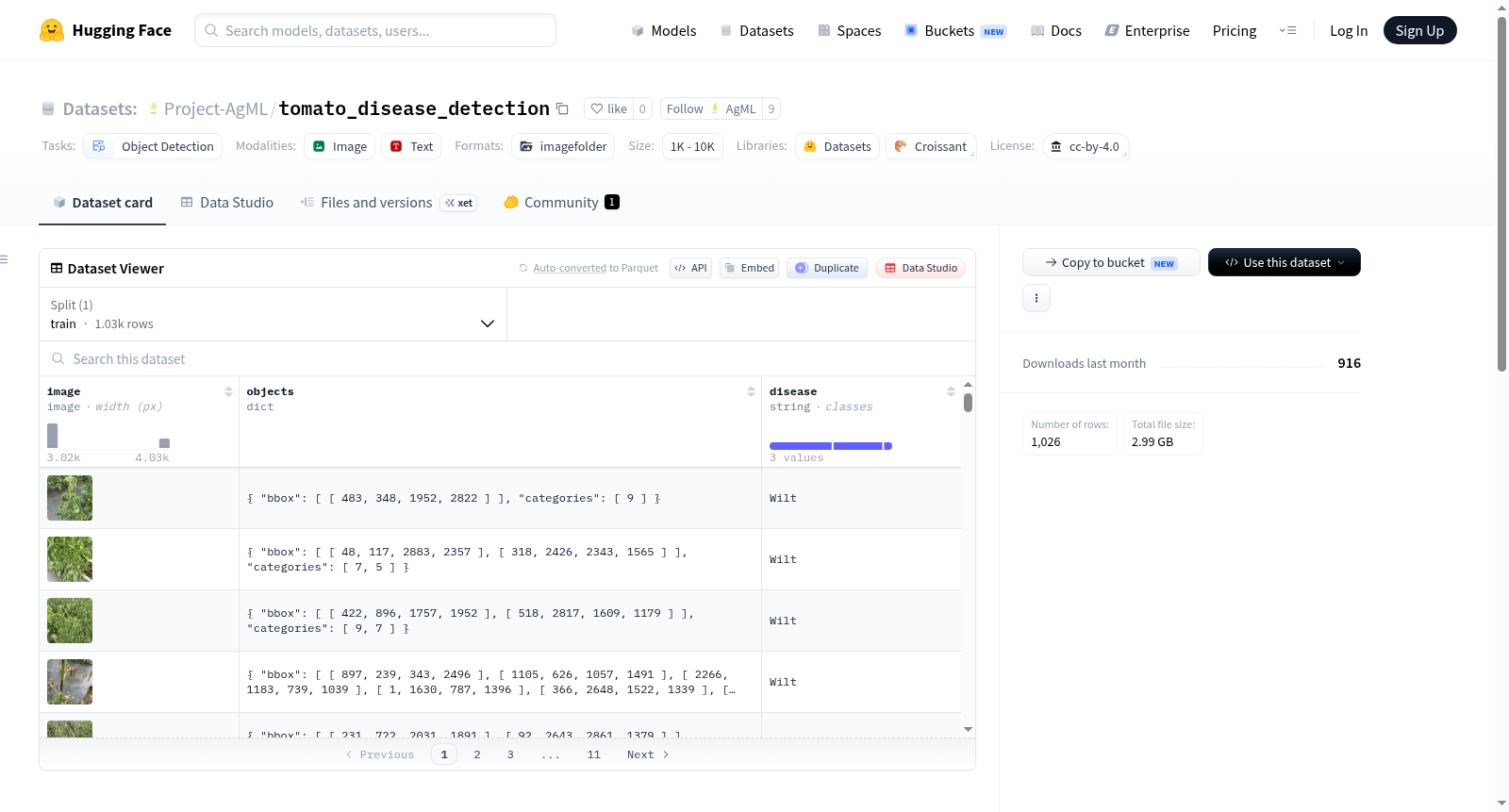This screenshot has height=812, width=1509.
Task: Focus the top search models field
Action: (x=375, y=30)
